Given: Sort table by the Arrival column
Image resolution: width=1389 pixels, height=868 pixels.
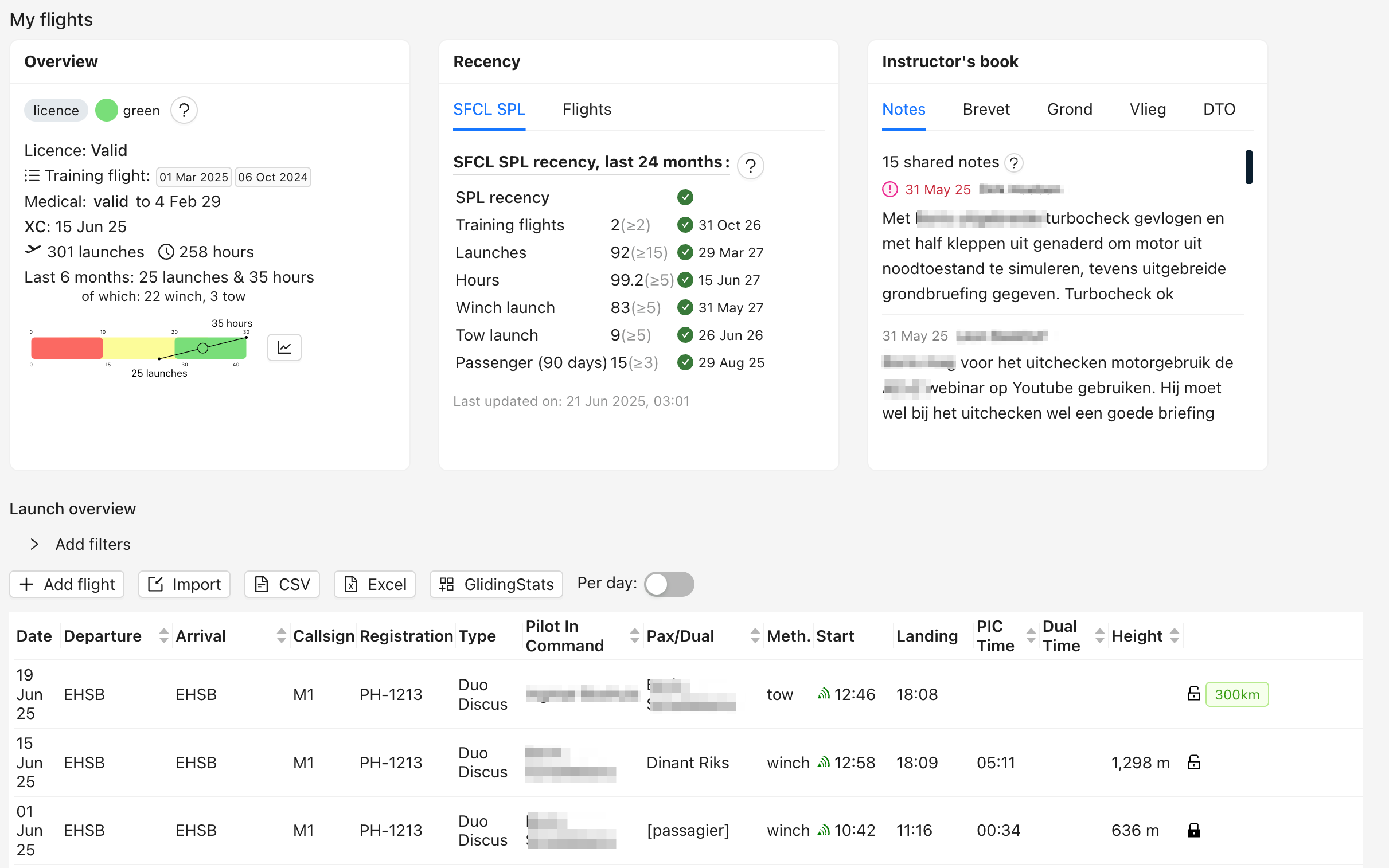Looking at the screenshot, I should click(281, 635).
